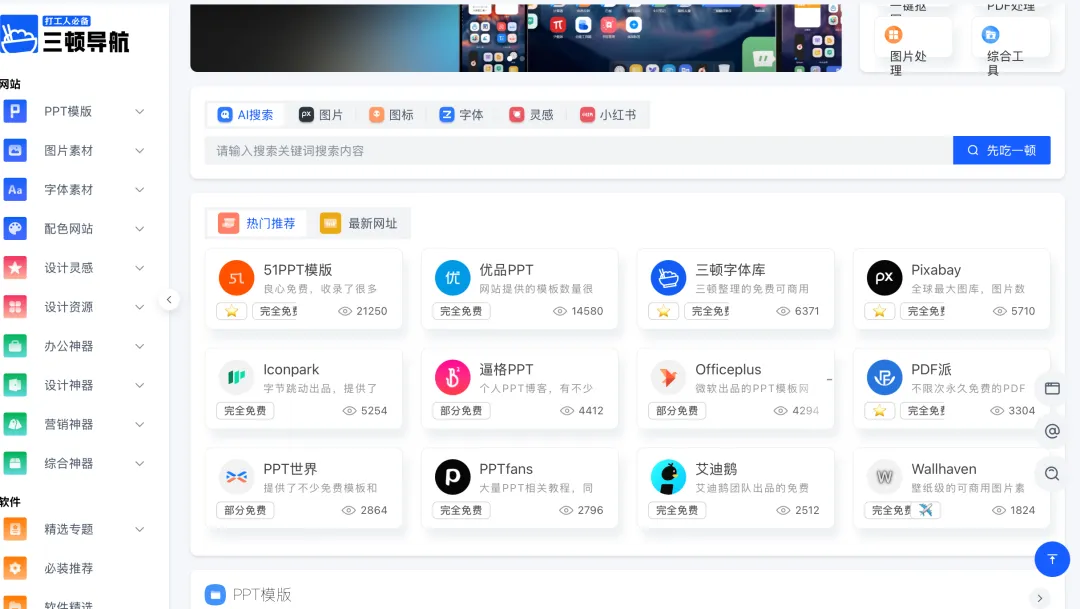Open the 综合神器 sidebar icon
Viewport: 1080px width, 609px height.
pyautogui.click(x=15, y=463)
